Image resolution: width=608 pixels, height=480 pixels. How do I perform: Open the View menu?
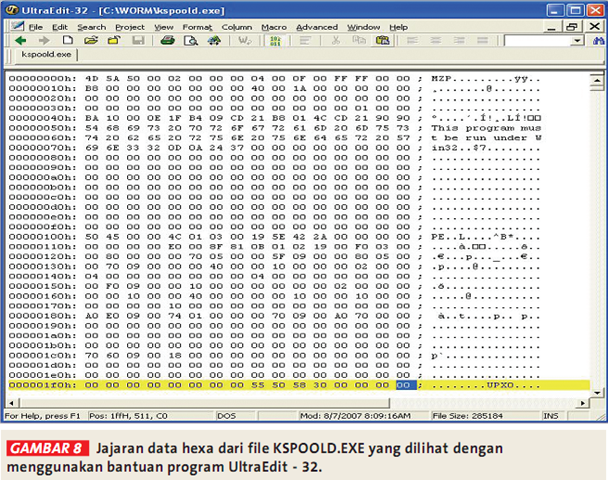164,27
